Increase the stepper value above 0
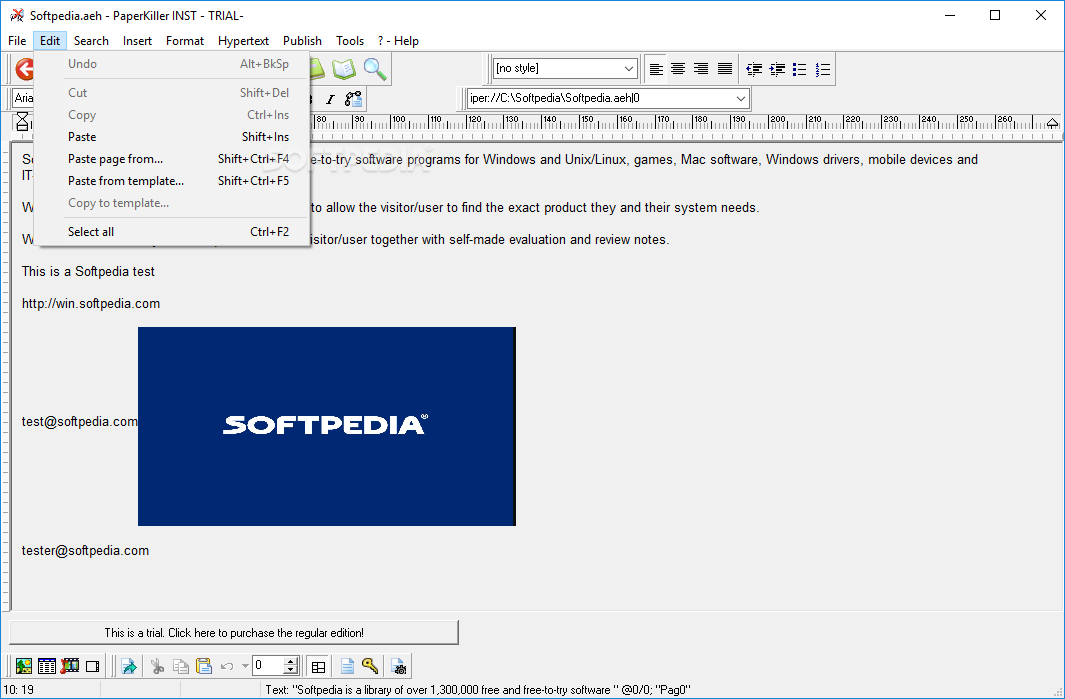 [291, 662]
